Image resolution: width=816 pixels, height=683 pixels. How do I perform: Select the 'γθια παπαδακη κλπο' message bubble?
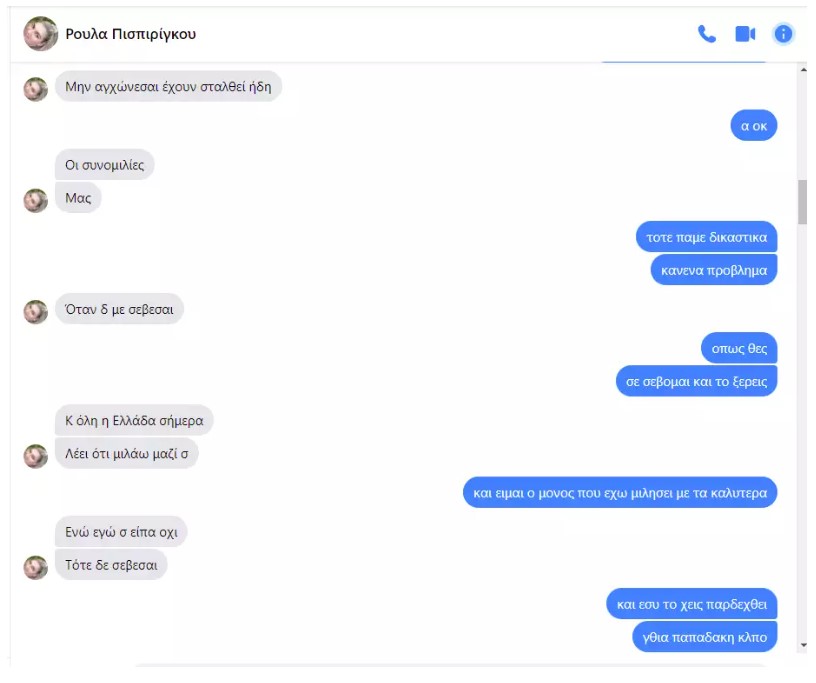[x=705, y=637]
